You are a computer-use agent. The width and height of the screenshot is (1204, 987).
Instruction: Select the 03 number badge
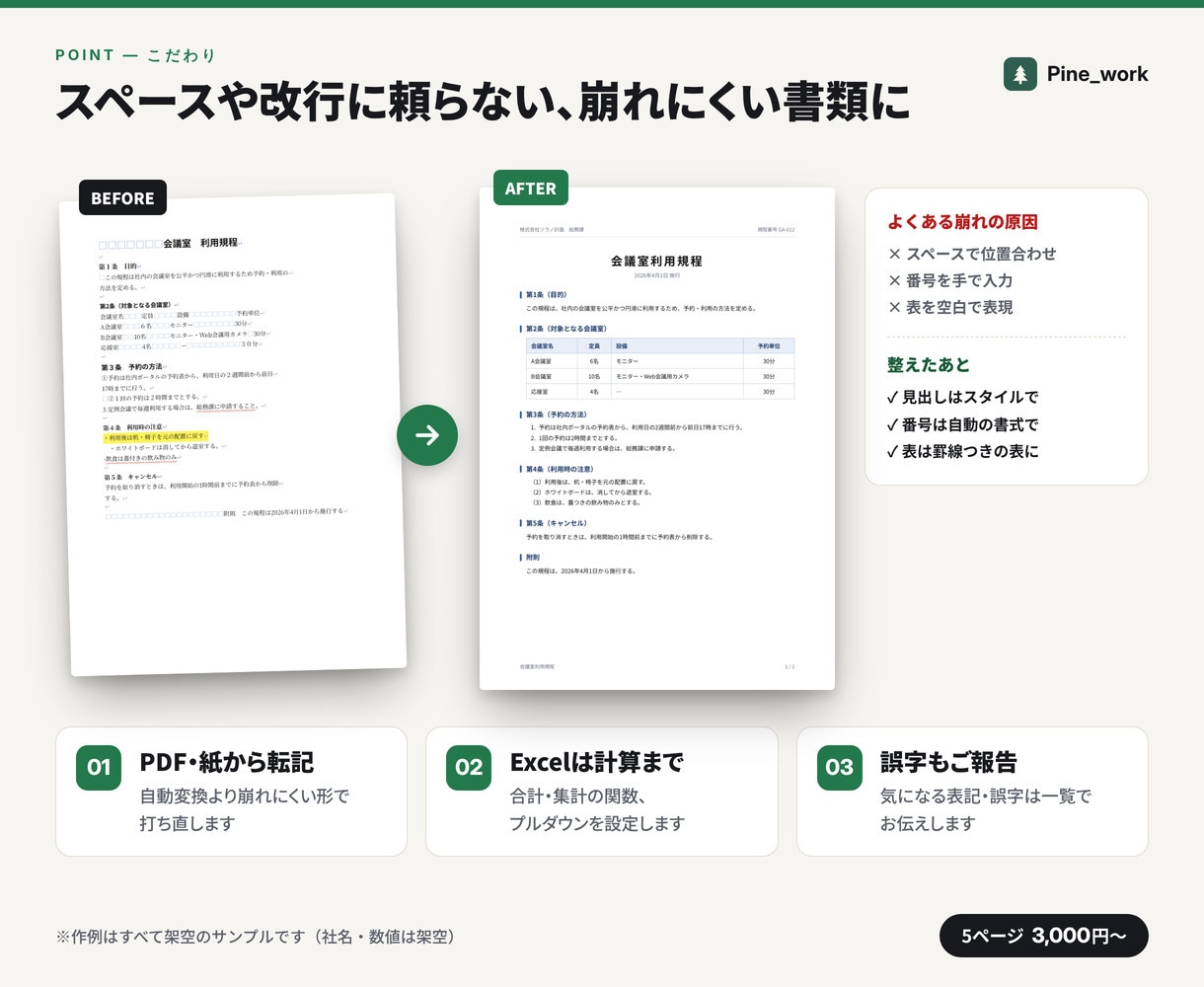click(x=840, y=768)
